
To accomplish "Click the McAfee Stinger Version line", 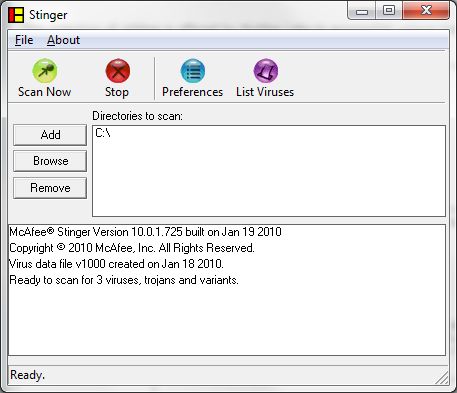I will pyautogui.click(x=145, y=232).
